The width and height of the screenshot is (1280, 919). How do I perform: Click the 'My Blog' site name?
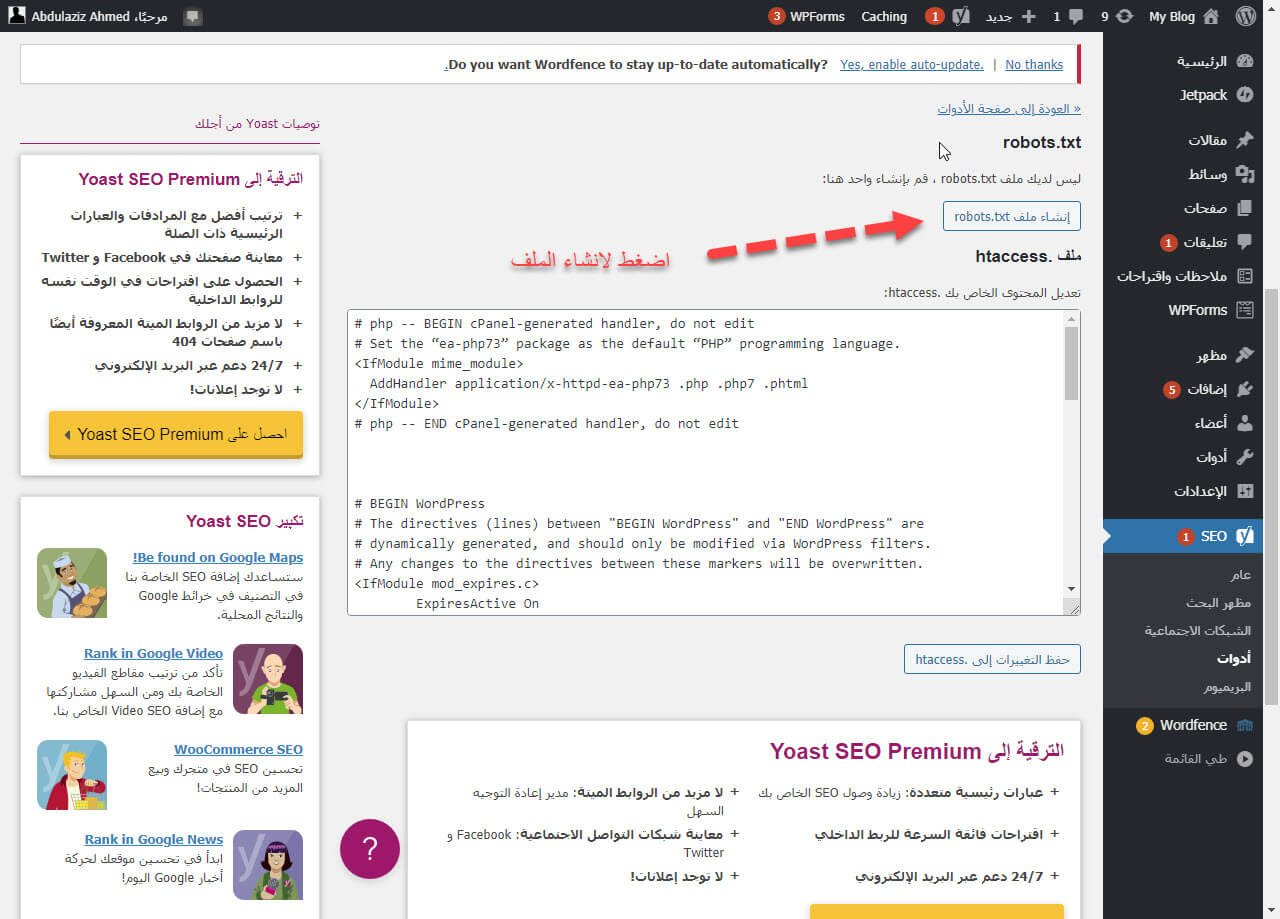point(1172,16)
